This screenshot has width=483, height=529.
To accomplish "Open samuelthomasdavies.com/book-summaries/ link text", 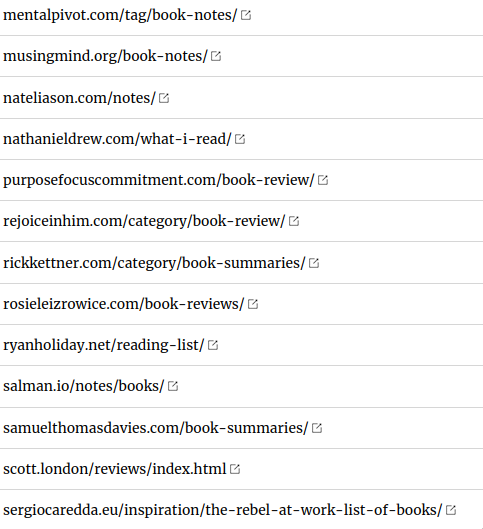I will click(x=155, y=428).
